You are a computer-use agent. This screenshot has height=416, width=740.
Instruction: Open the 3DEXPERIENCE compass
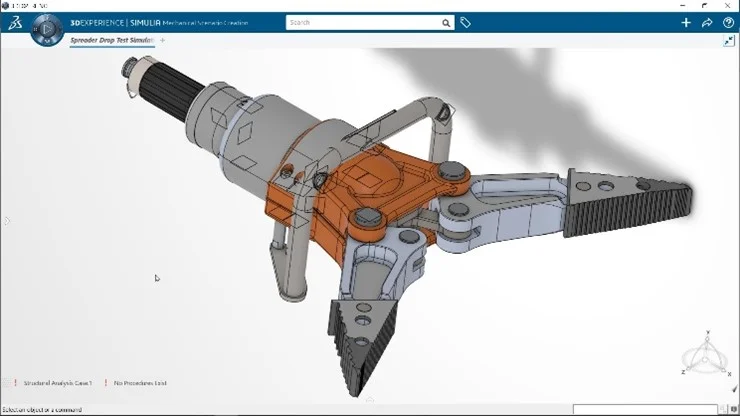(47, 32)
